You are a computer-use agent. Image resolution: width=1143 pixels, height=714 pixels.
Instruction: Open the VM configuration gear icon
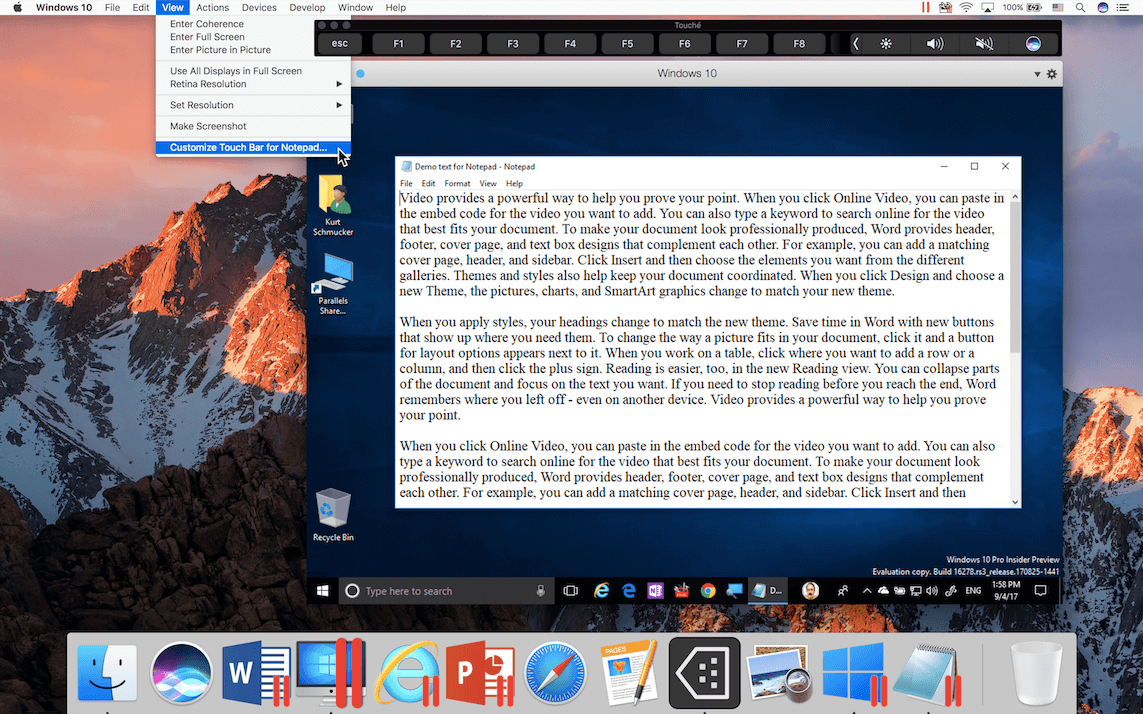pyautogui.click(x=1051, y=74)
